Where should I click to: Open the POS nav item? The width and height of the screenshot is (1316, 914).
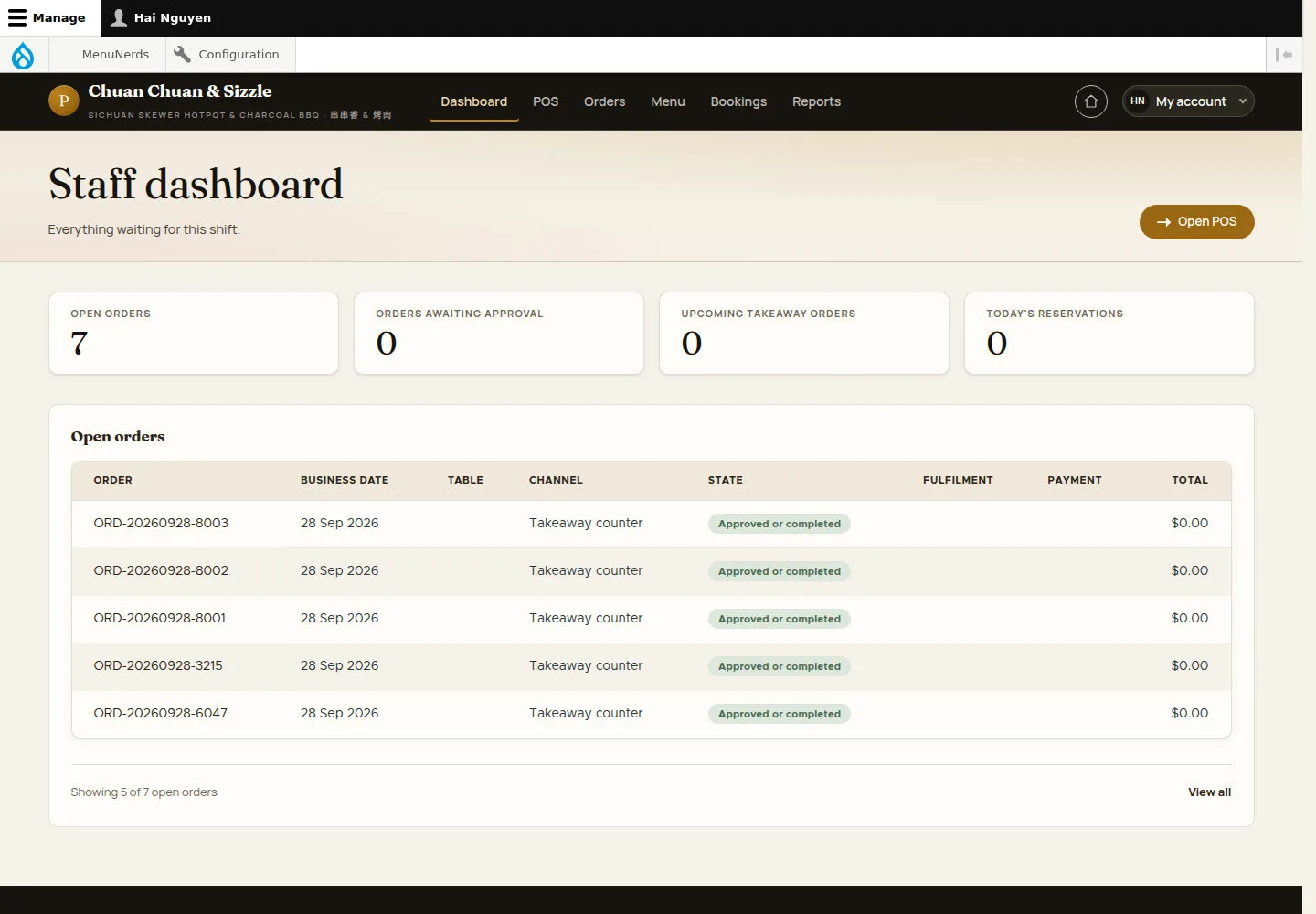(x=546, y=101)
